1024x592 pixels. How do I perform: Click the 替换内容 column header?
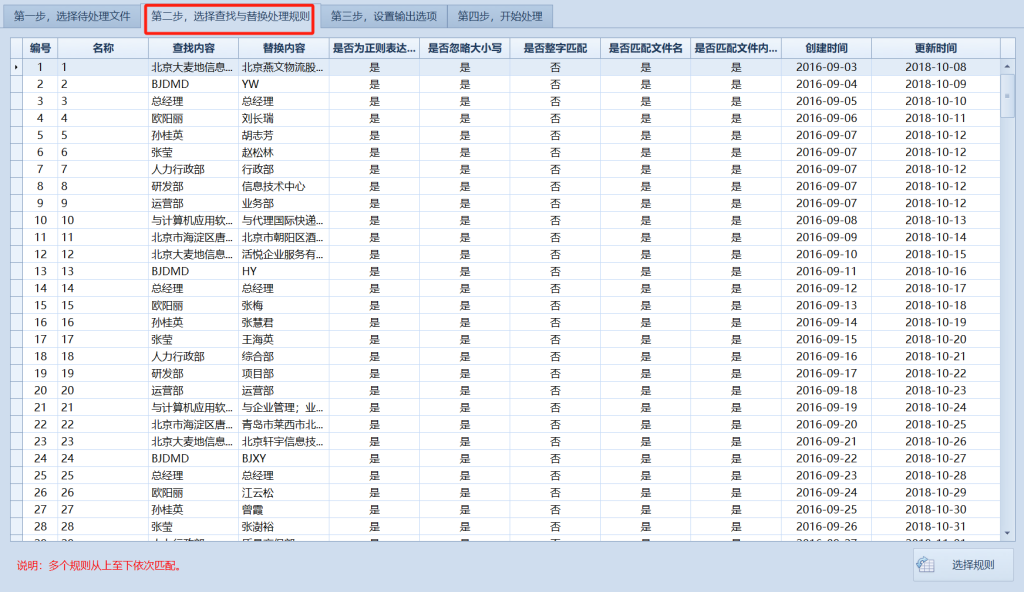coord(283,48)
